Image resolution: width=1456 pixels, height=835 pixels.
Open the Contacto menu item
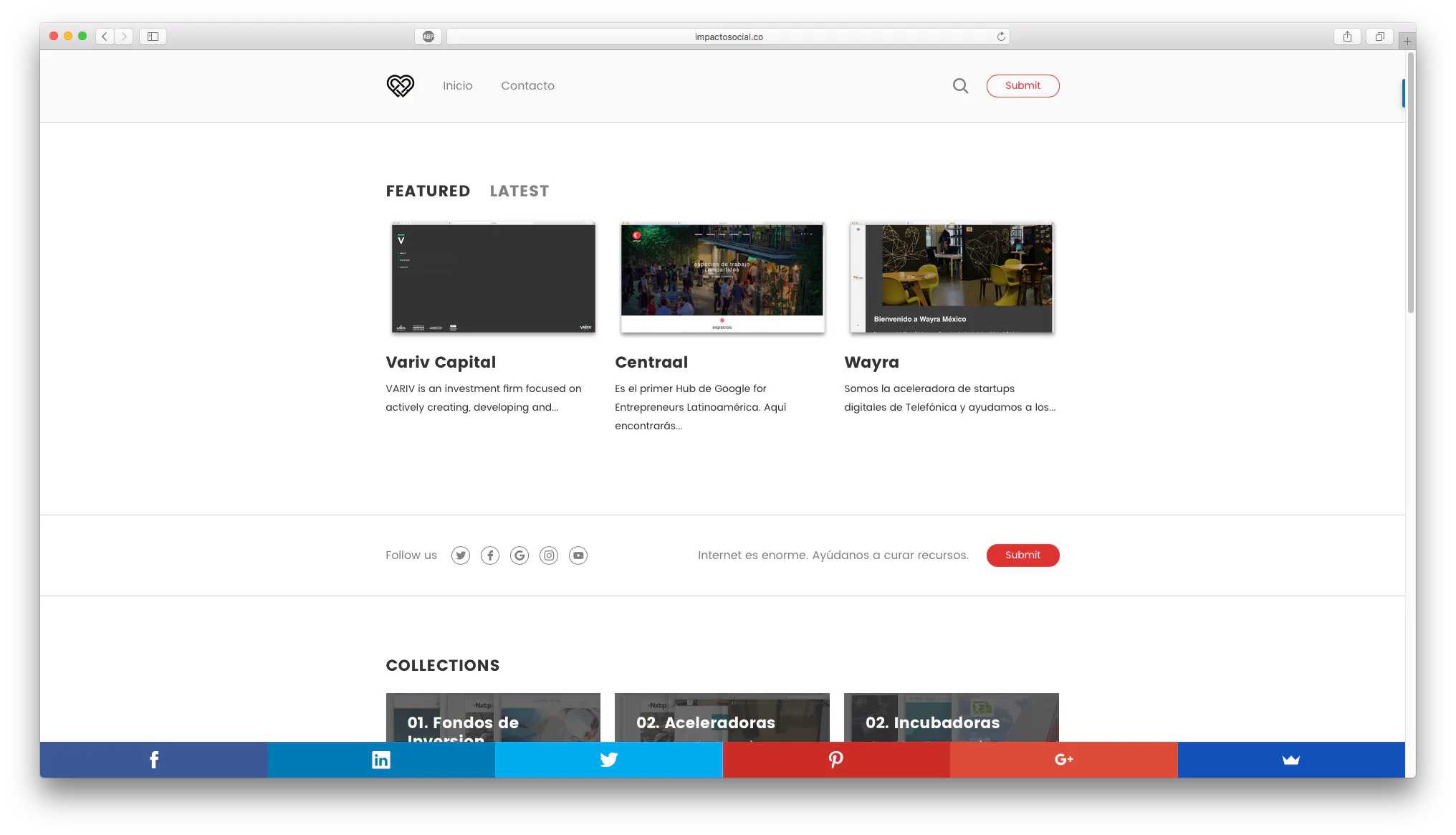527,86
